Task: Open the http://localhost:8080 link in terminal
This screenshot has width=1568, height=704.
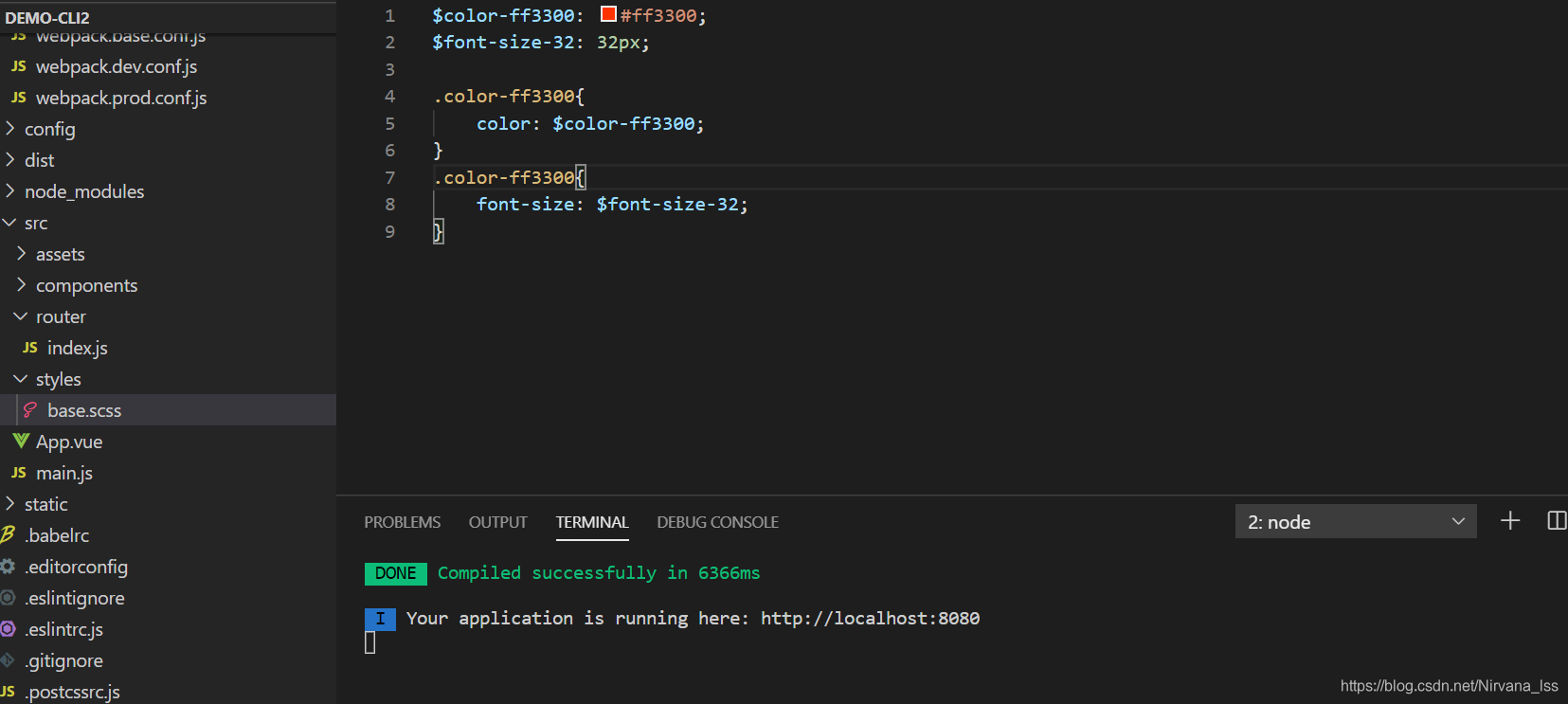Action: (x=870, y=619)
